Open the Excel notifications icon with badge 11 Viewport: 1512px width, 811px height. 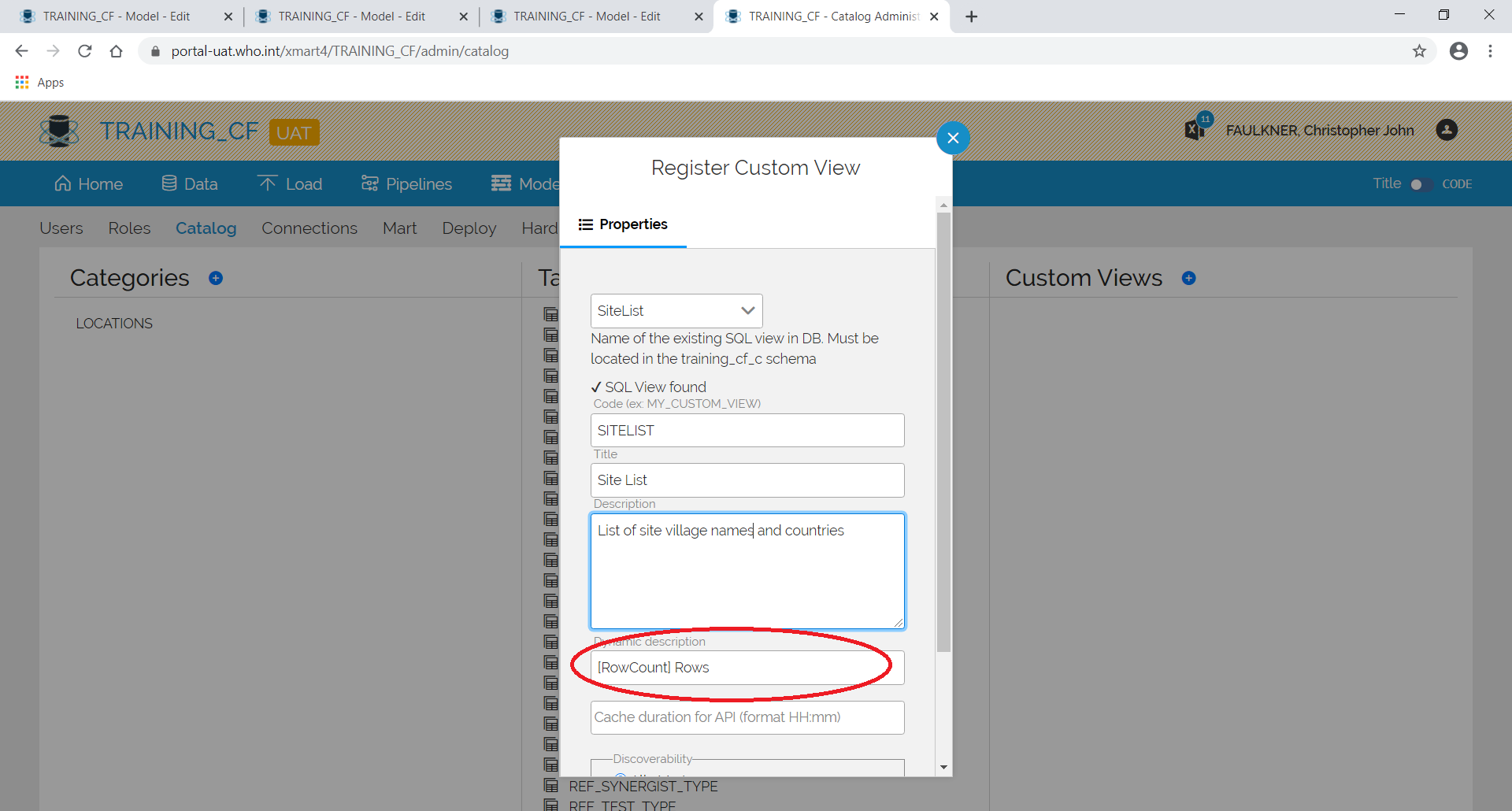tap(1195, 129)
